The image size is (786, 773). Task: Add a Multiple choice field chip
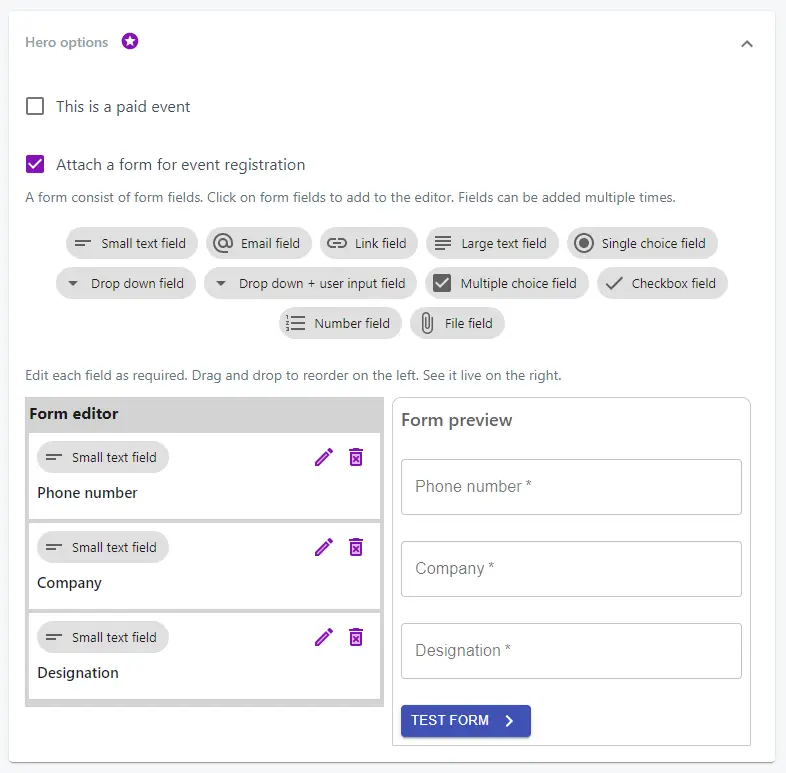(507, 283)
